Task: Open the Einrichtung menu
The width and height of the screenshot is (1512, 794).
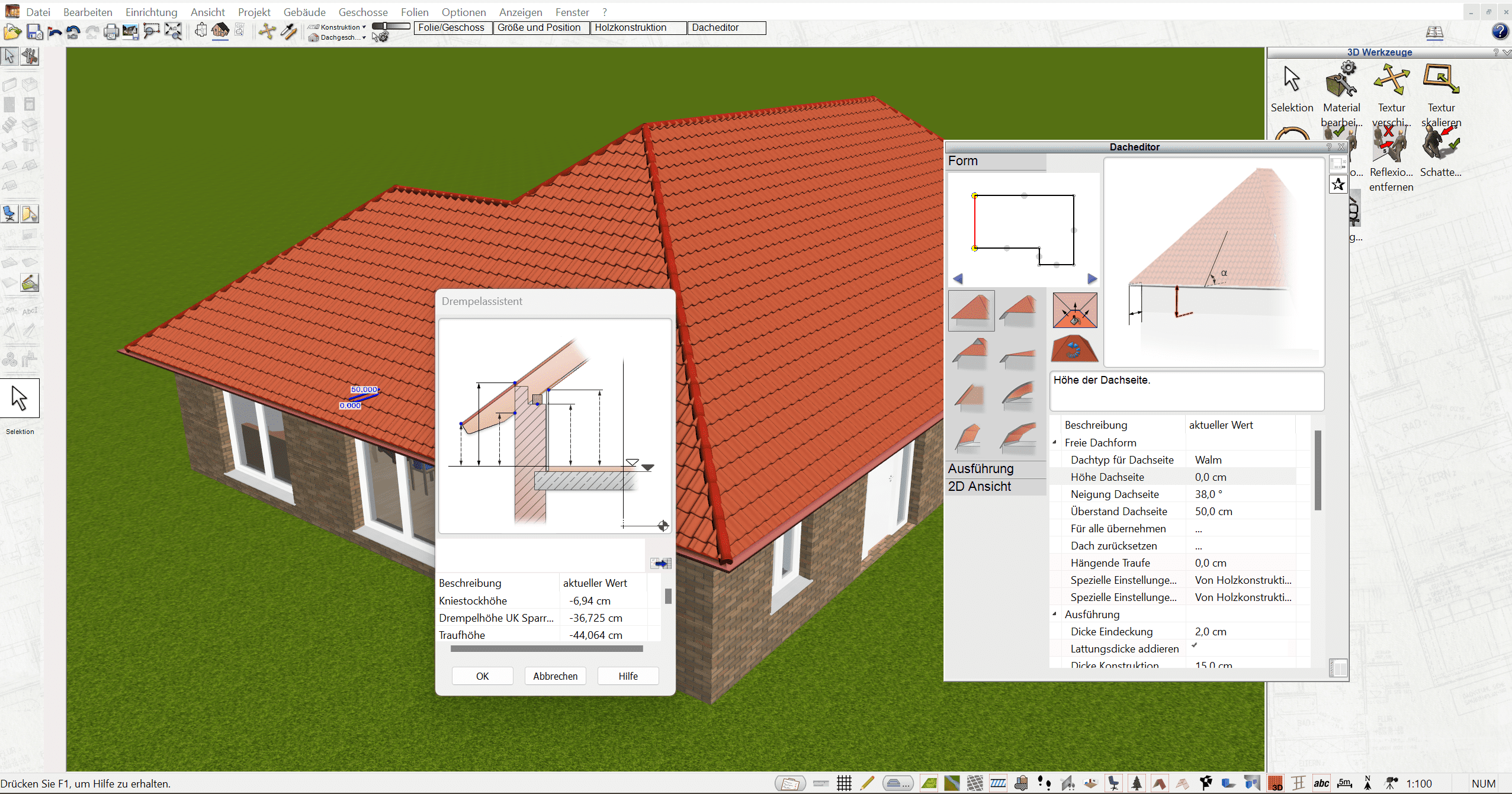Action: tap(151, 12)
